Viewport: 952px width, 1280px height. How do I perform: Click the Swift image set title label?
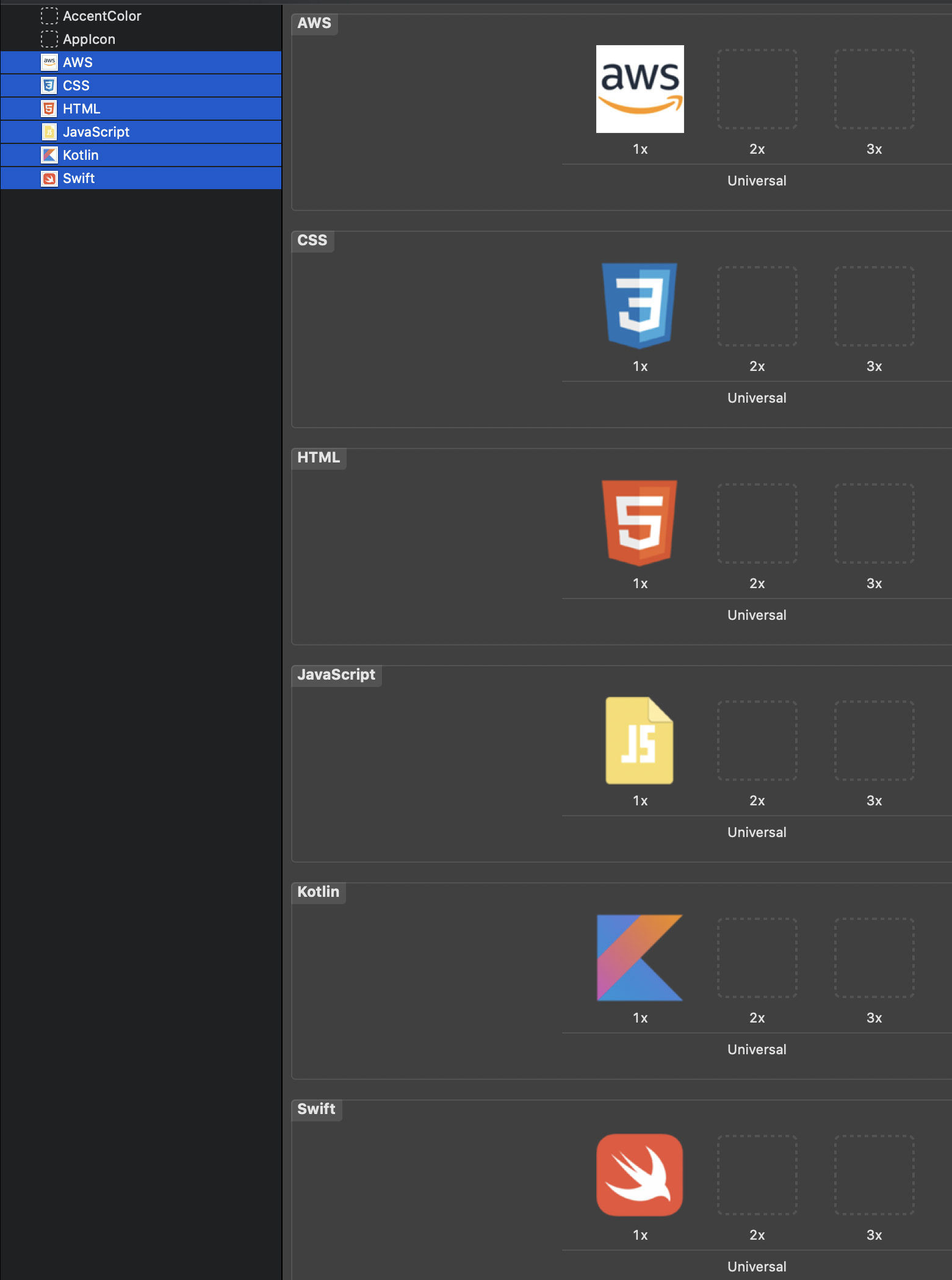(316, 1109)
